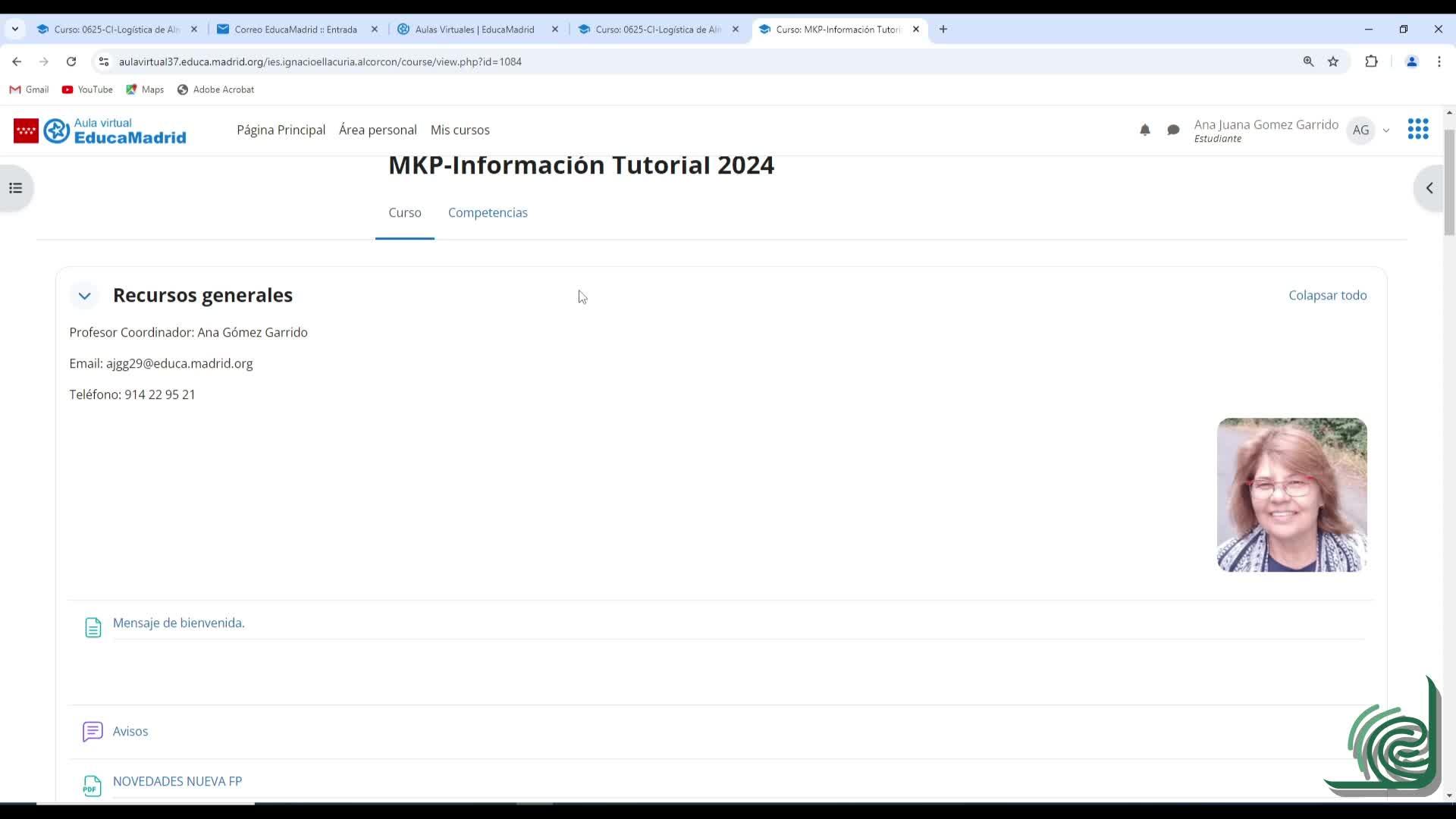
Task: Bookmark this page with star icon
Action: [x=1333, y=61]
